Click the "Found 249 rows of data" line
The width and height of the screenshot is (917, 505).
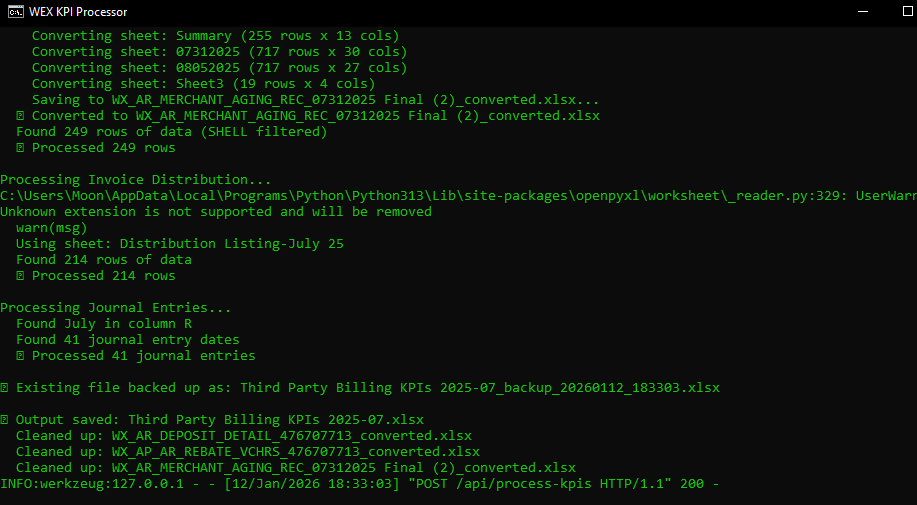pos(171,132)
